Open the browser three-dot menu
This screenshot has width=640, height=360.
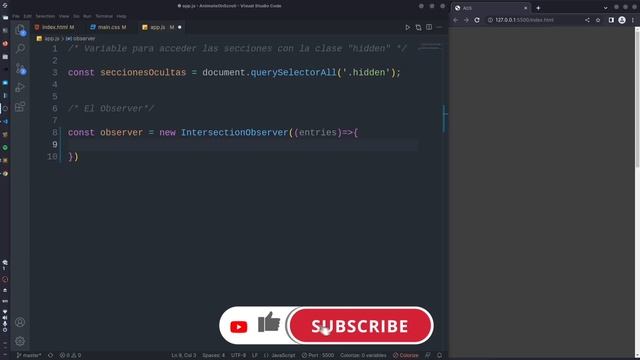point(633,20)
